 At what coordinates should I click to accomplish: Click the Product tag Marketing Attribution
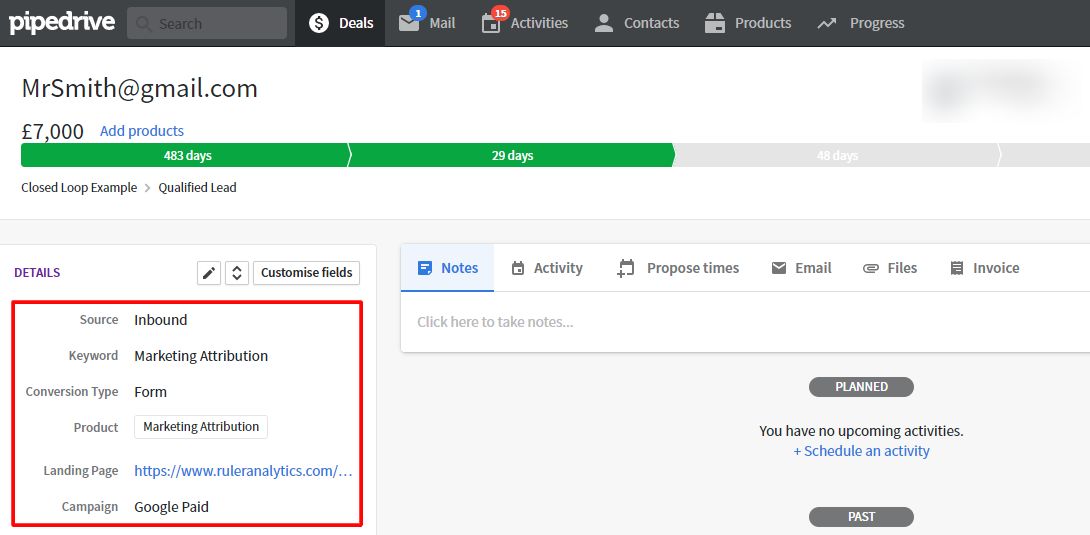201,427
